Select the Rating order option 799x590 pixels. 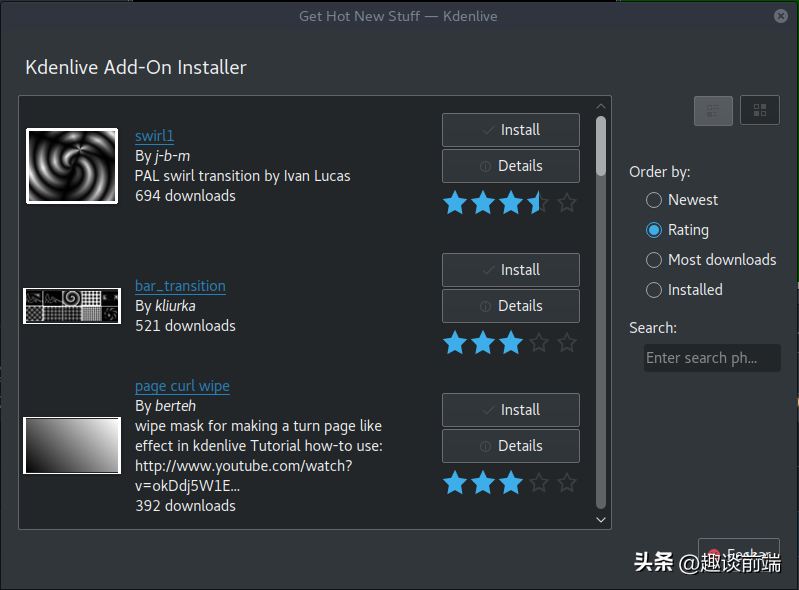677,230
